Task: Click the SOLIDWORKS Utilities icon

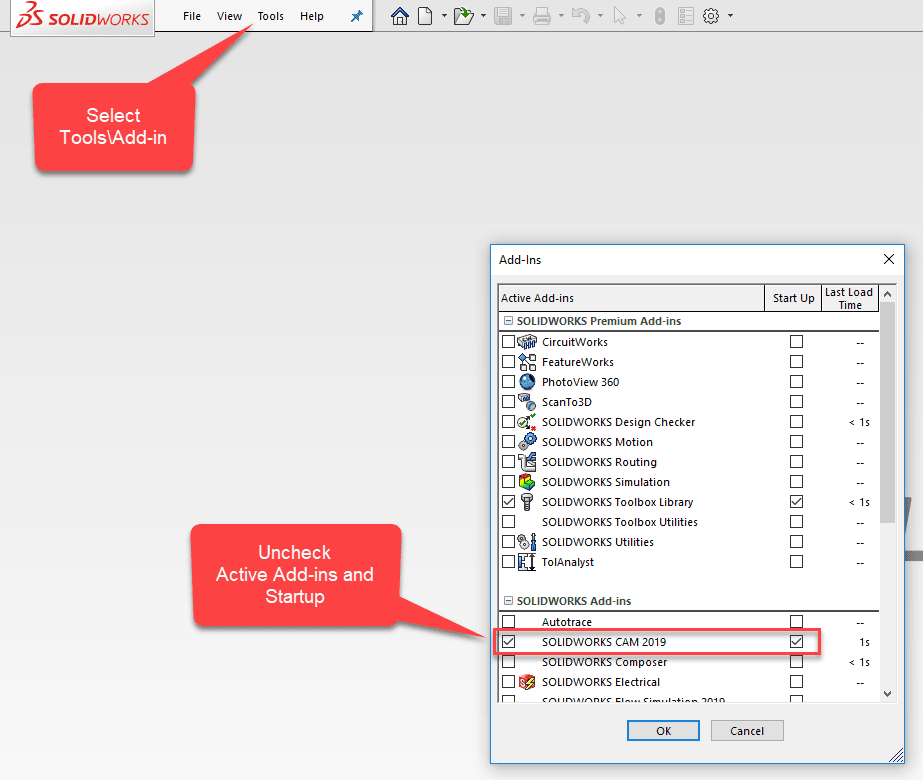Action: pos(527,542)
